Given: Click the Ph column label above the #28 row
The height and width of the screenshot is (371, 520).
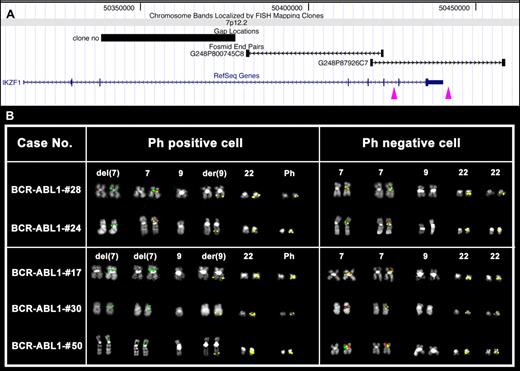Looking at the screenshot, I should tap(289, 173).
